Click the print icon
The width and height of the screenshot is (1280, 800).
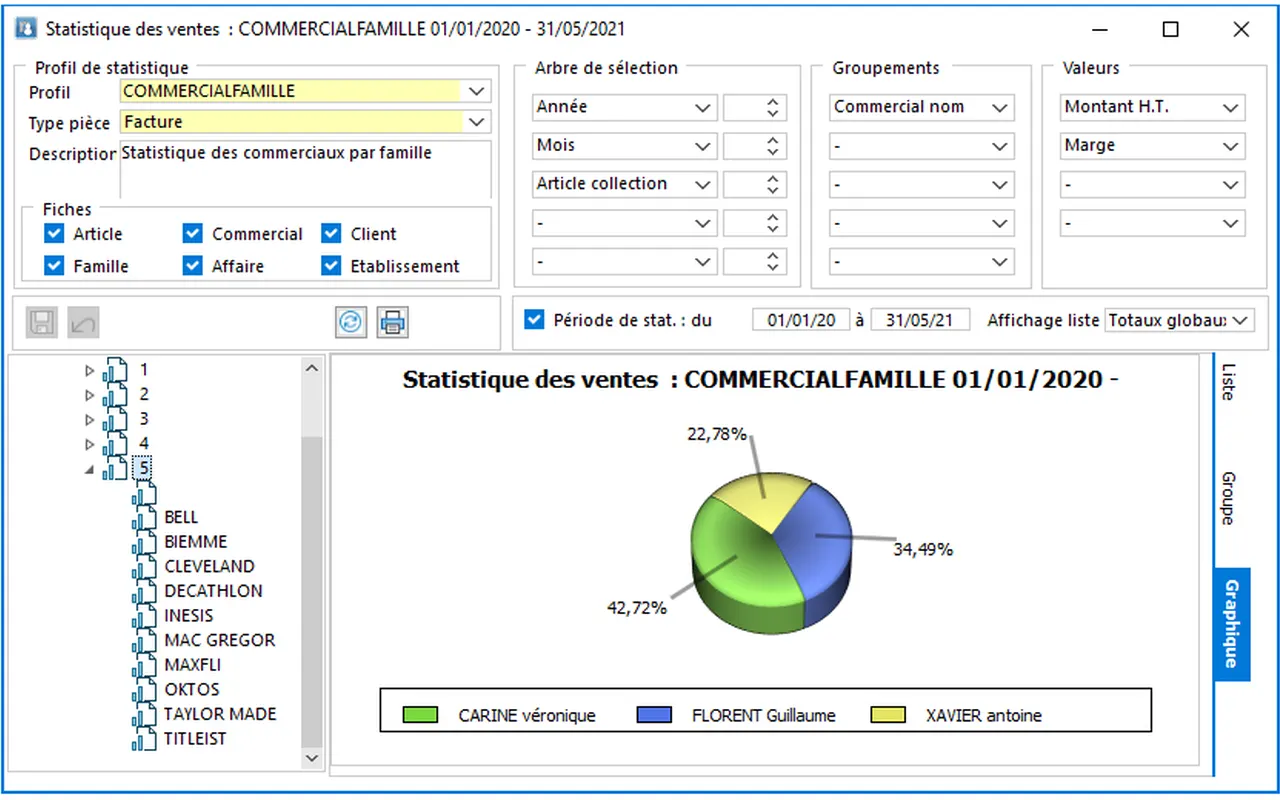coord(393,322)
